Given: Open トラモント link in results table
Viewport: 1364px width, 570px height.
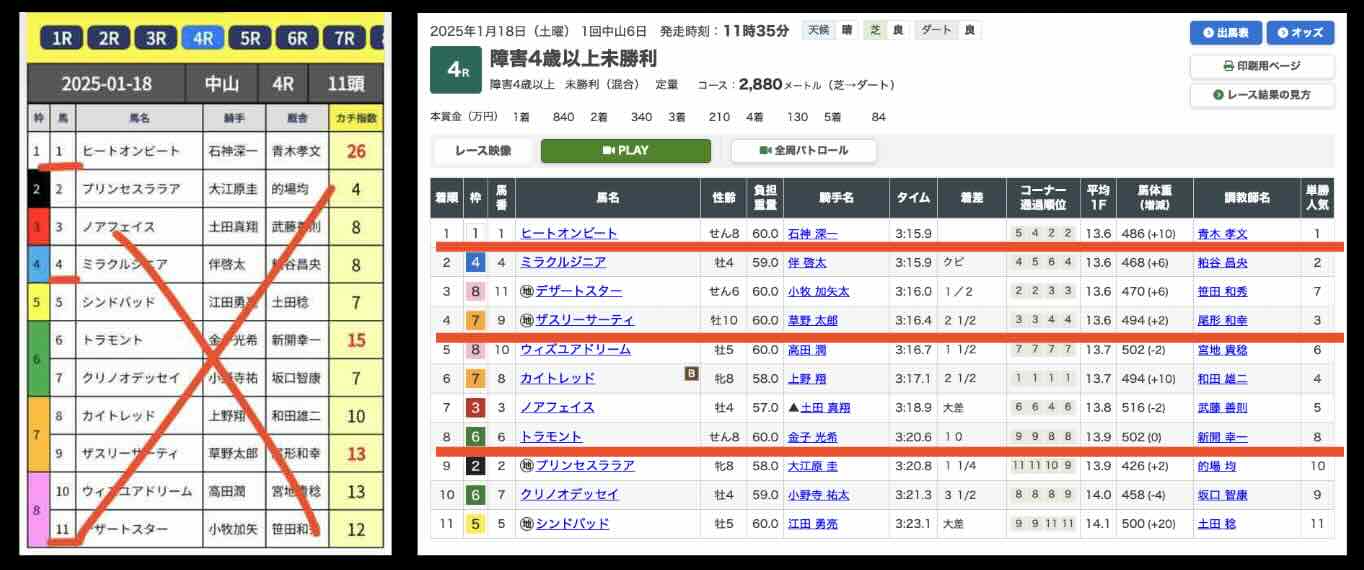Looking at the screenshot, I should (x=551, y=436).
